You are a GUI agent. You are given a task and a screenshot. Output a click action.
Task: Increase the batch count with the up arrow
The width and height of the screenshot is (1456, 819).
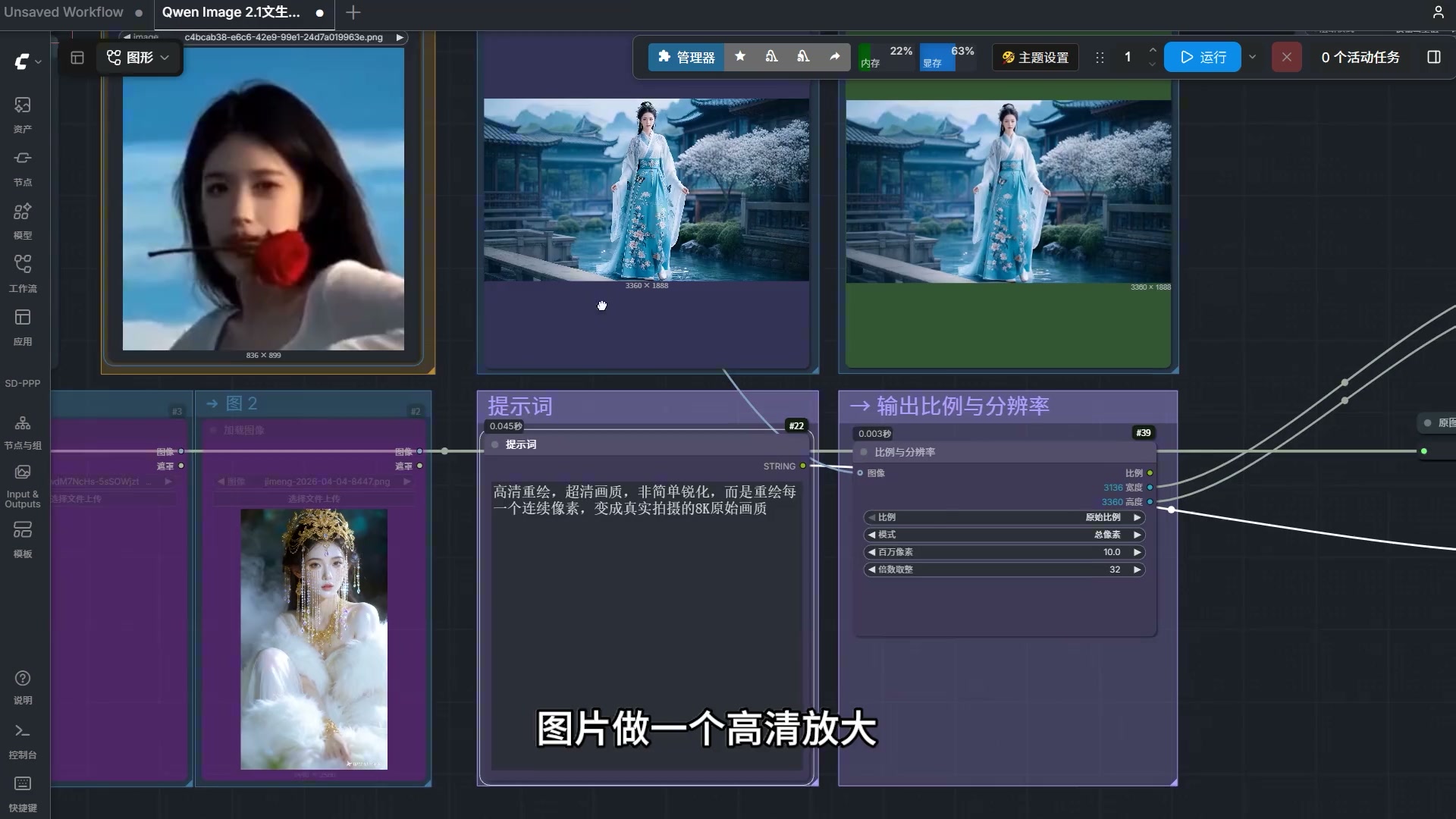(1153, 50)
